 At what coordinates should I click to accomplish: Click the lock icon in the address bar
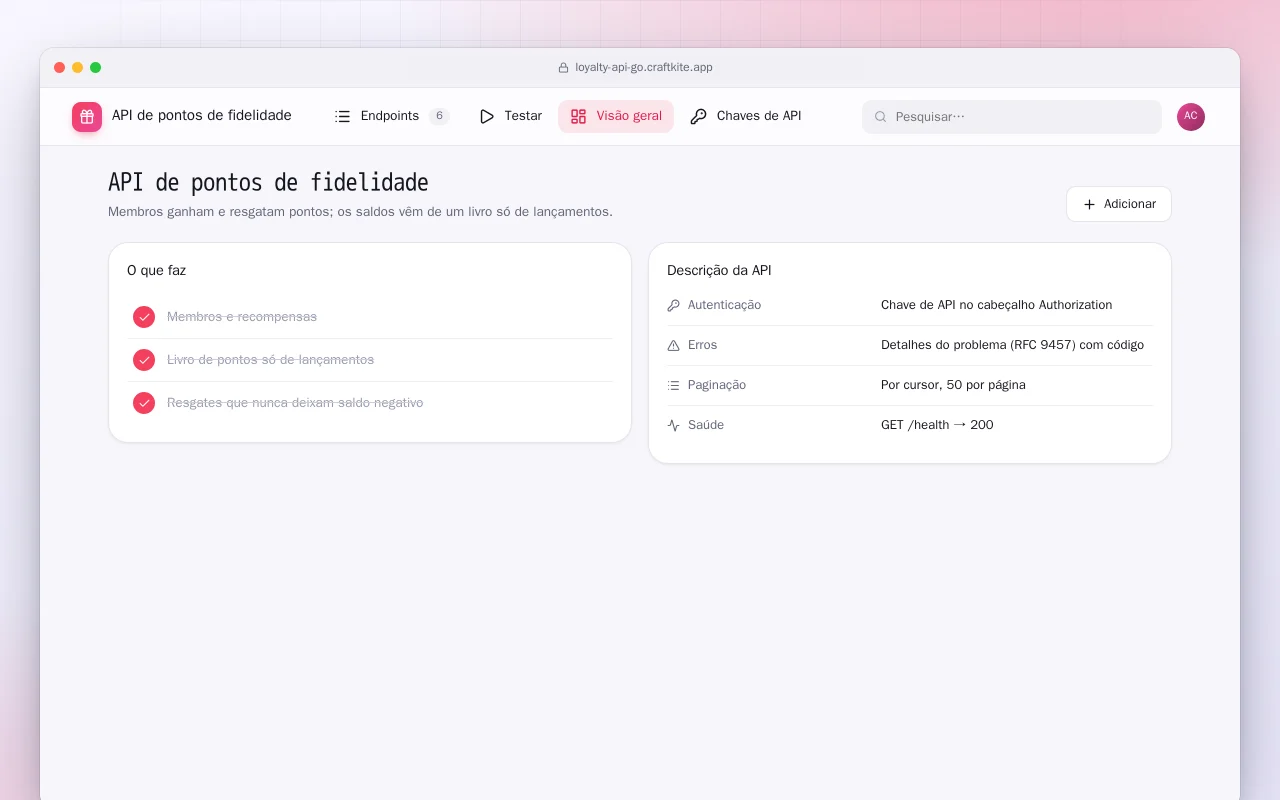point(563,68)
